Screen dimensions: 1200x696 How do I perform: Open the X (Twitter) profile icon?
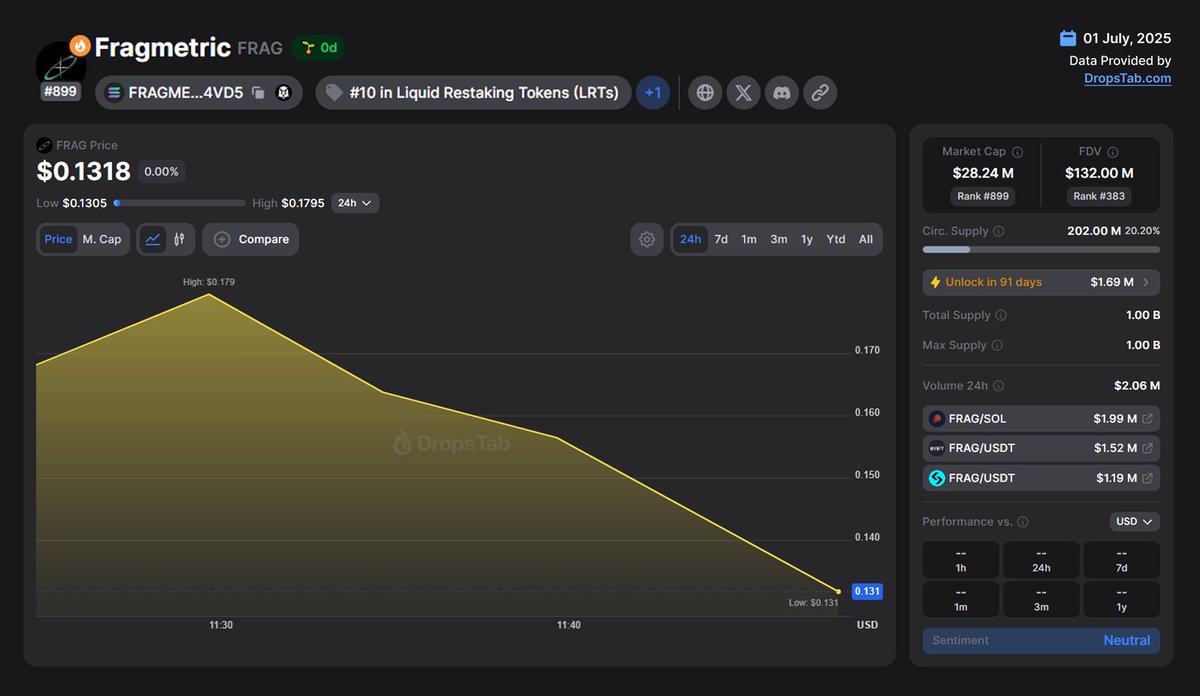point(743,93)
